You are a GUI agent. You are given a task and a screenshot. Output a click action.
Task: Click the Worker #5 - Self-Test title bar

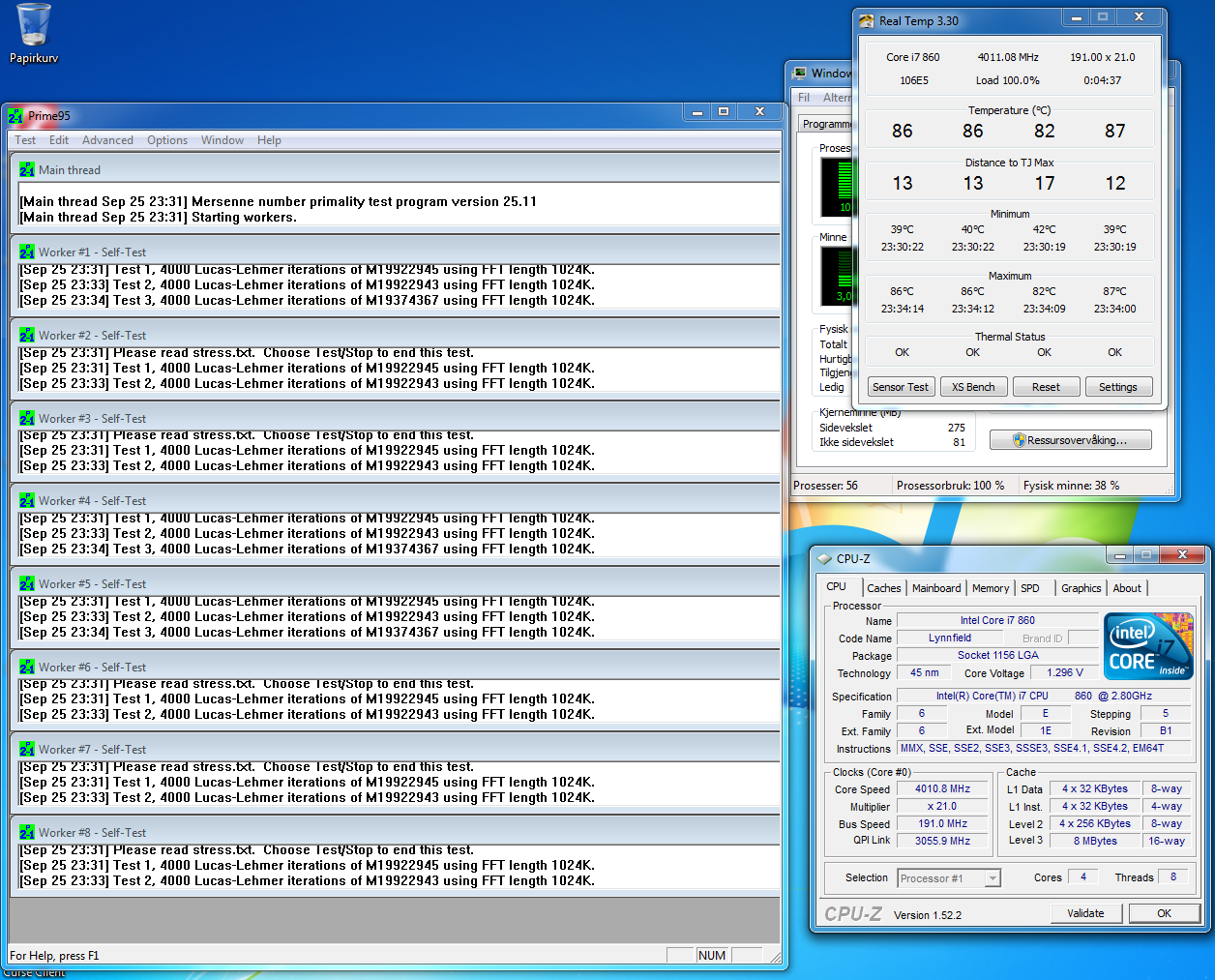(x=395, y=583)
